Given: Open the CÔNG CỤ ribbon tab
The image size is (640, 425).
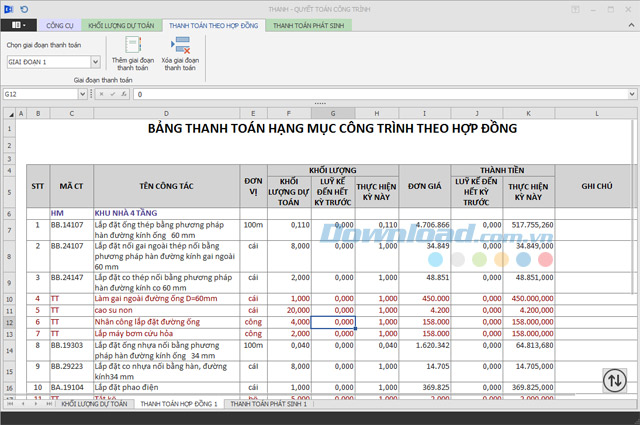Looking at the screenshot, I should point(60,25).
